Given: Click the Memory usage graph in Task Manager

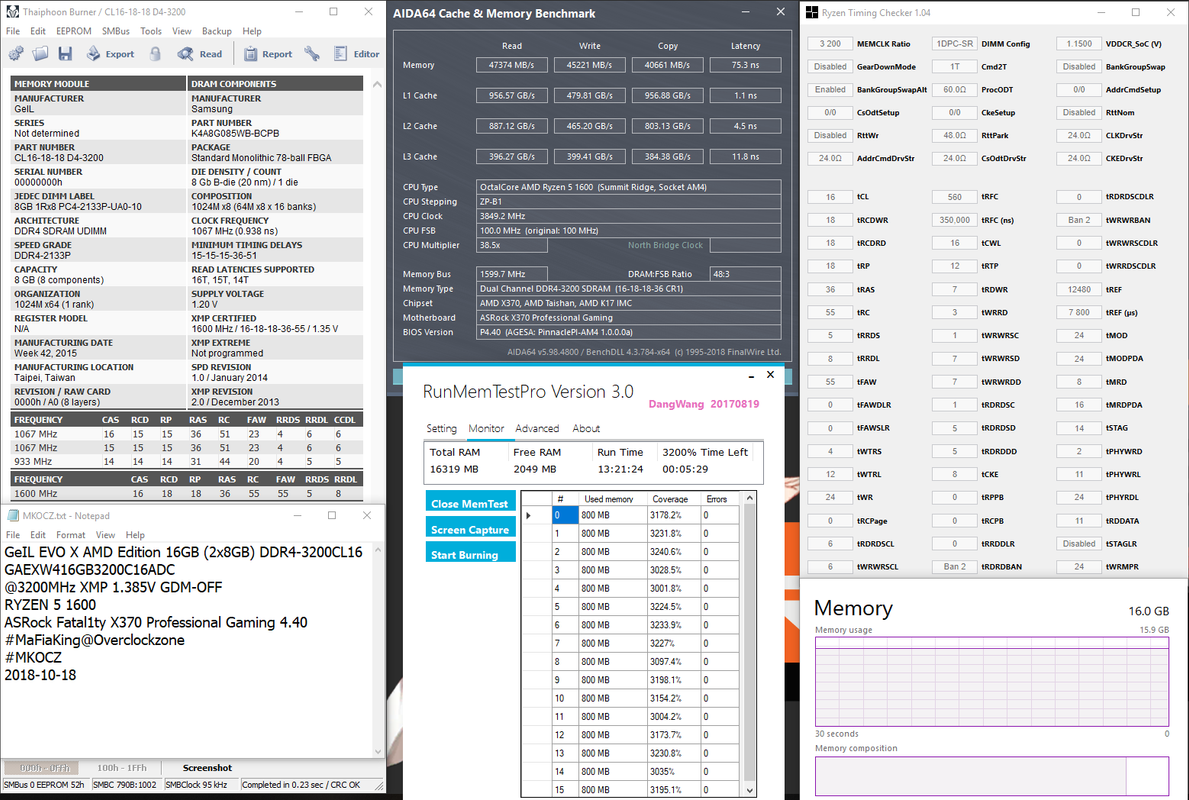Looking at the screenshot, I should tap(992, 682).
